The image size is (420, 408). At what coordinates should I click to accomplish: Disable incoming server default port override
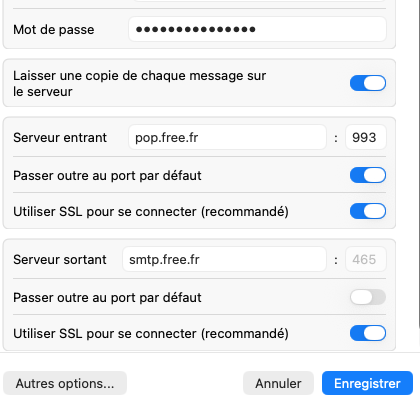[x=368, y=175]
